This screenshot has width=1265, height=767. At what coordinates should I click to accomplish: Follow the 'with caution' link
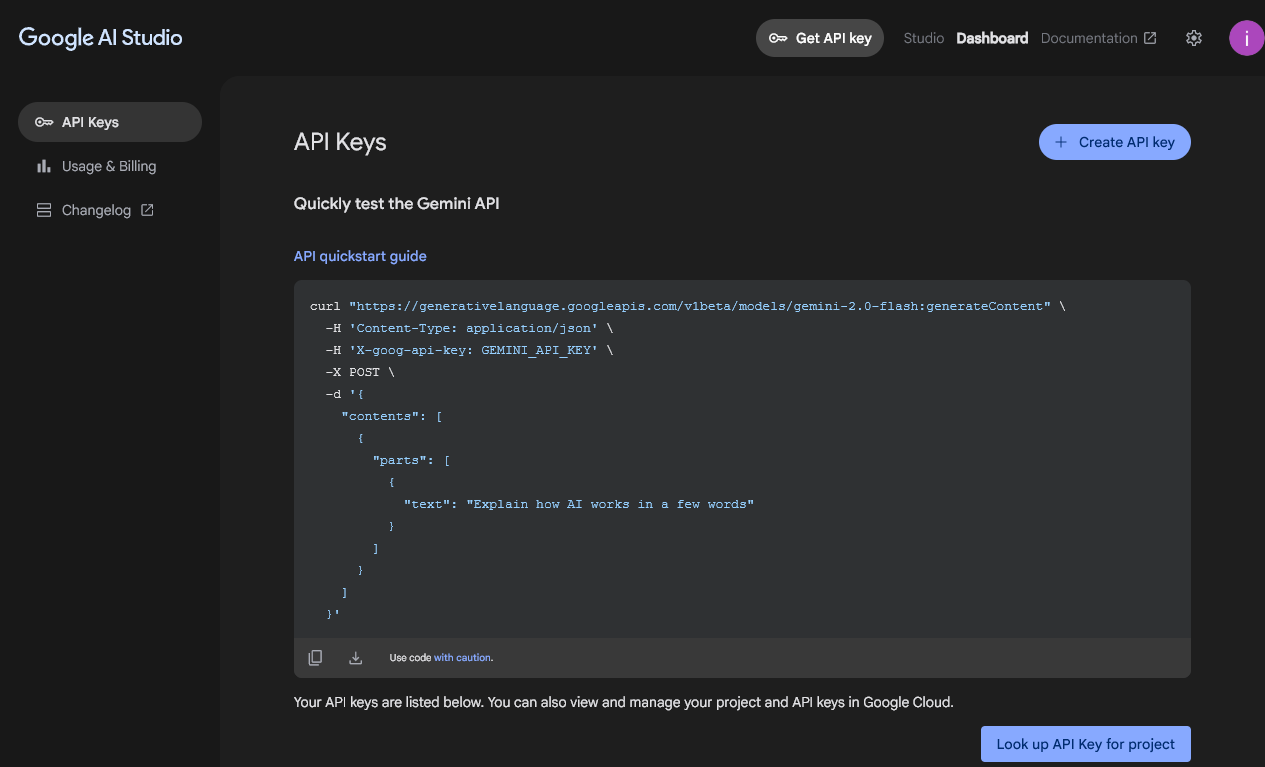462,658
